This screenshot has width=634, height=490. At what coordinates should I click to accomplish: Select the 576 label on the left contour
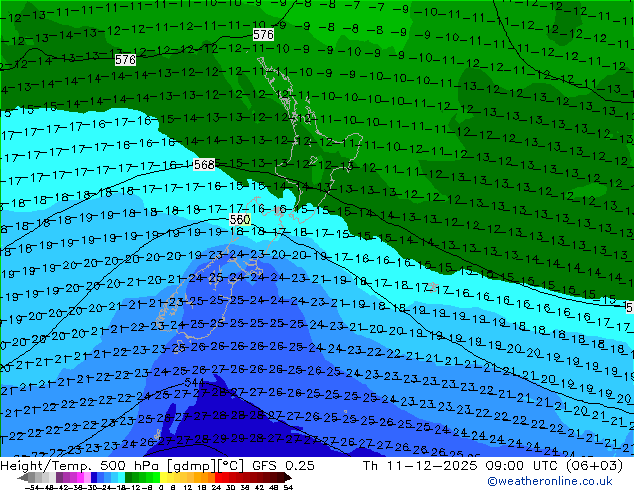coord(125,60)
